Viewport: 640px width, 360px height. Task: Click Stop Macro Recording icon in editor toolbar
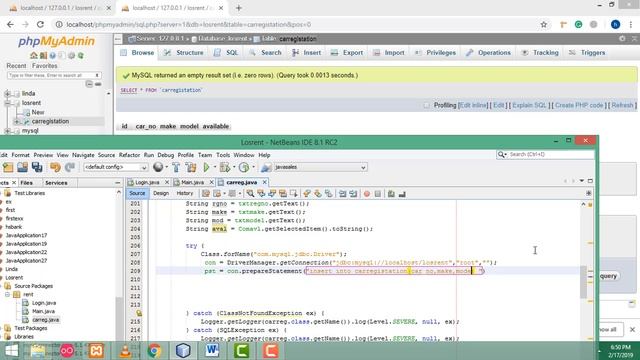pyautogui.click(x=378, y=194)
